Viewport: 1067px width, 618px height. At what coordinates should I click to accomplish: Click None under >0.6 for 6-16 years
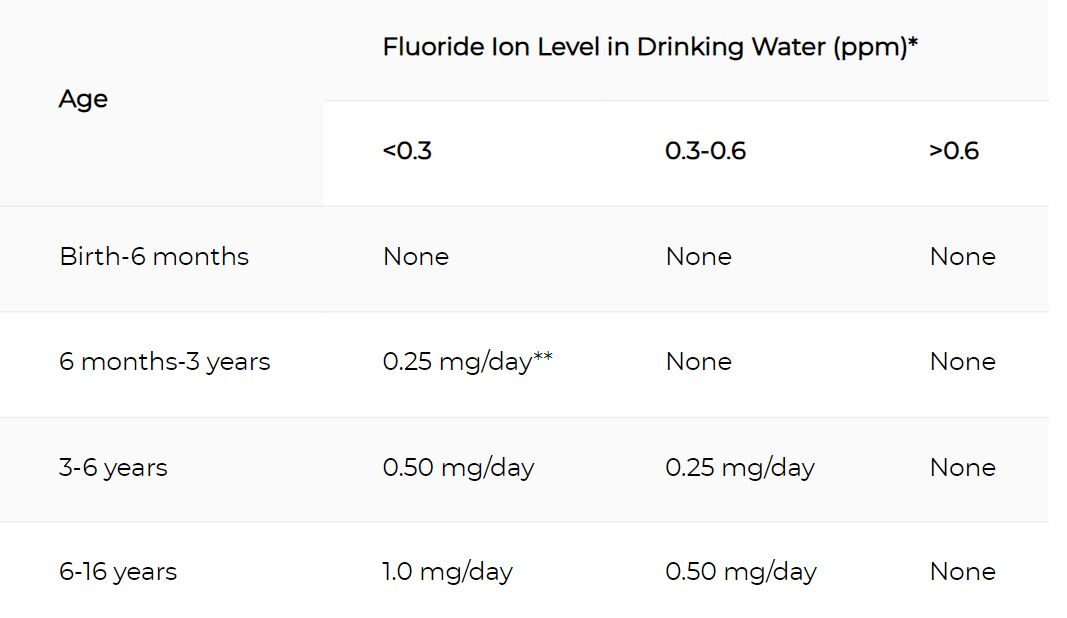(x=963, y=572)
